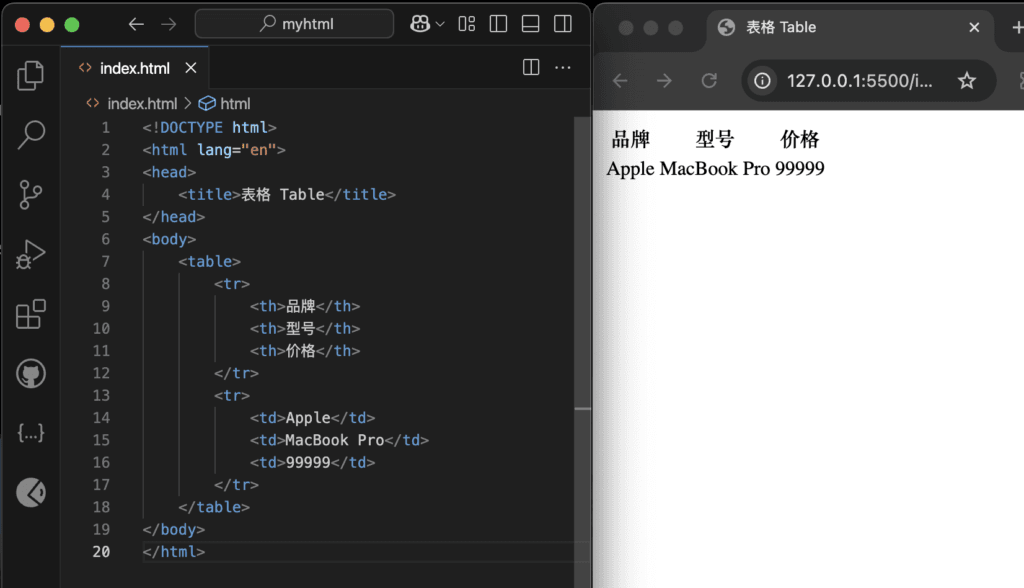Screen dimensions: 1024x588
Task: Open the curly braces JSON sidebar icon
Action: 31,433
